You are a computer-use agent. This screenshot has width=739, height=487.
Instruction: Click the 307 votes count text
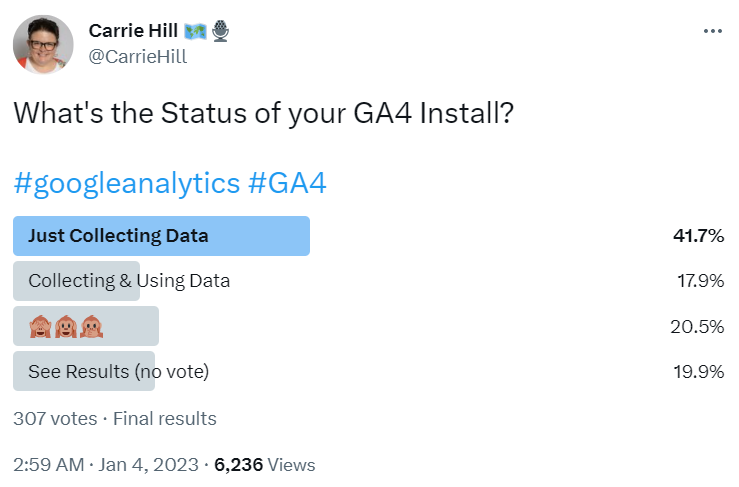[x=55, y=419]
